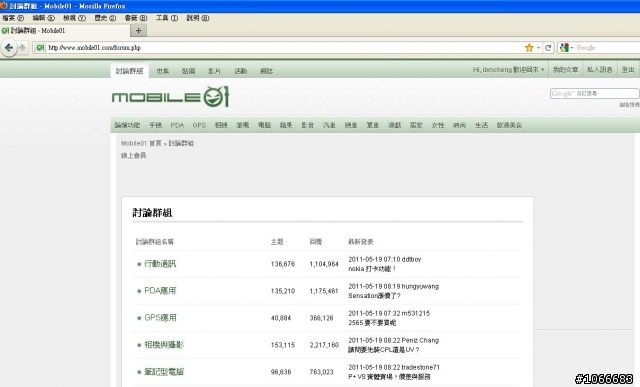640x387 pixels.
Task: Open the 相機與攝影 forum group
Action: click(x=164, y=345)
